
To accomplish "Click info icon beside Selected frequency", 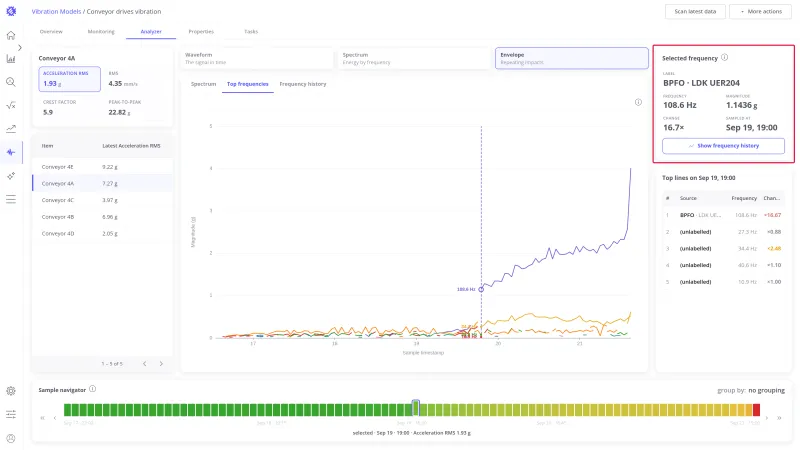I will [x=724, y=58].
